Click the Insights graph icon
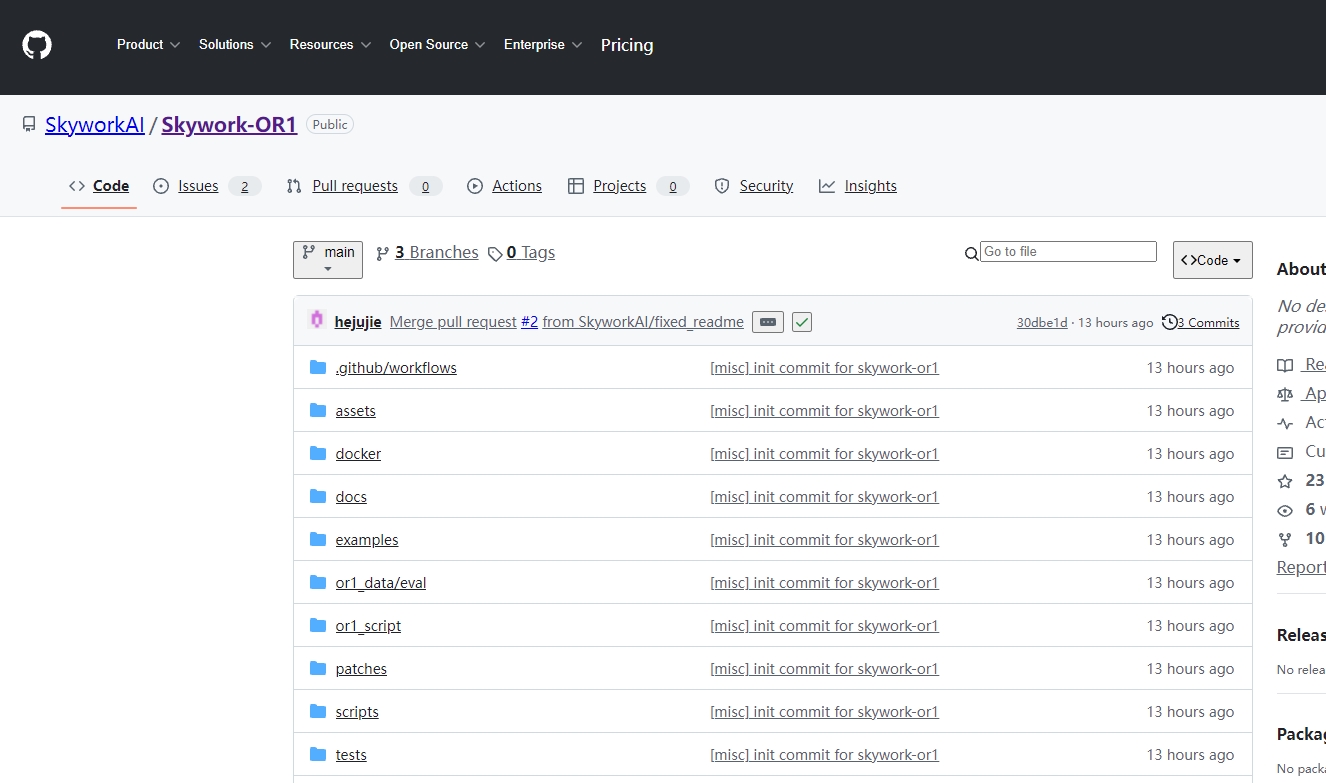 [827, 186]
